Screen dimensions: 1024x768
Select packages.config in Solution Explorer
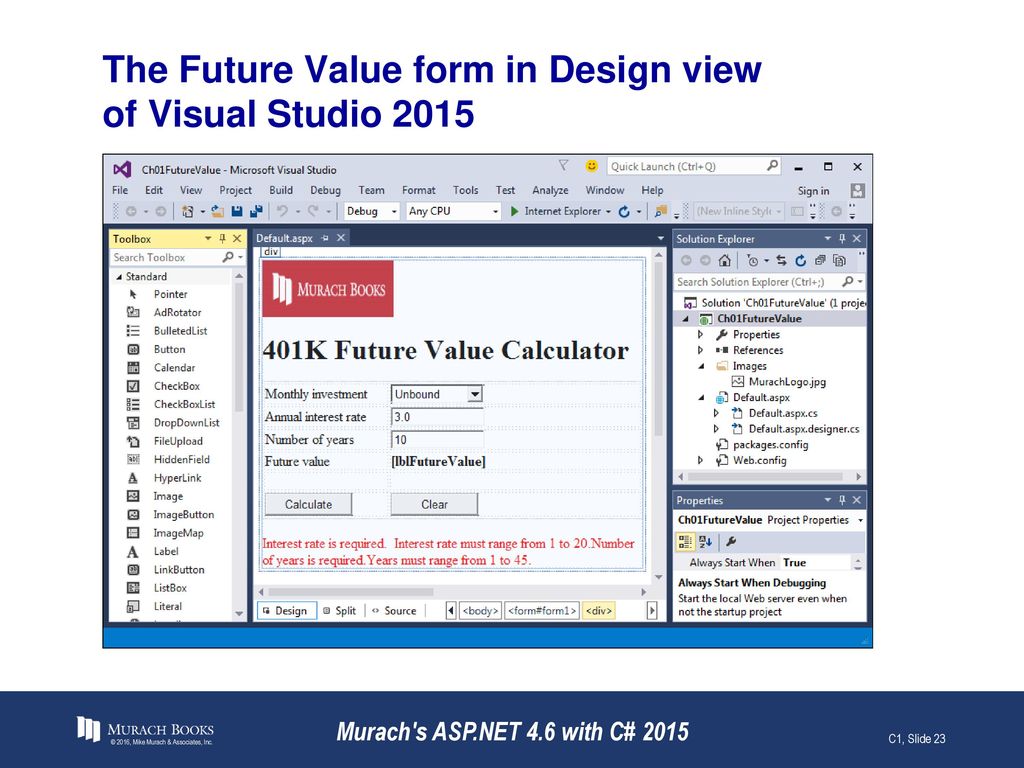click(762, 445)
